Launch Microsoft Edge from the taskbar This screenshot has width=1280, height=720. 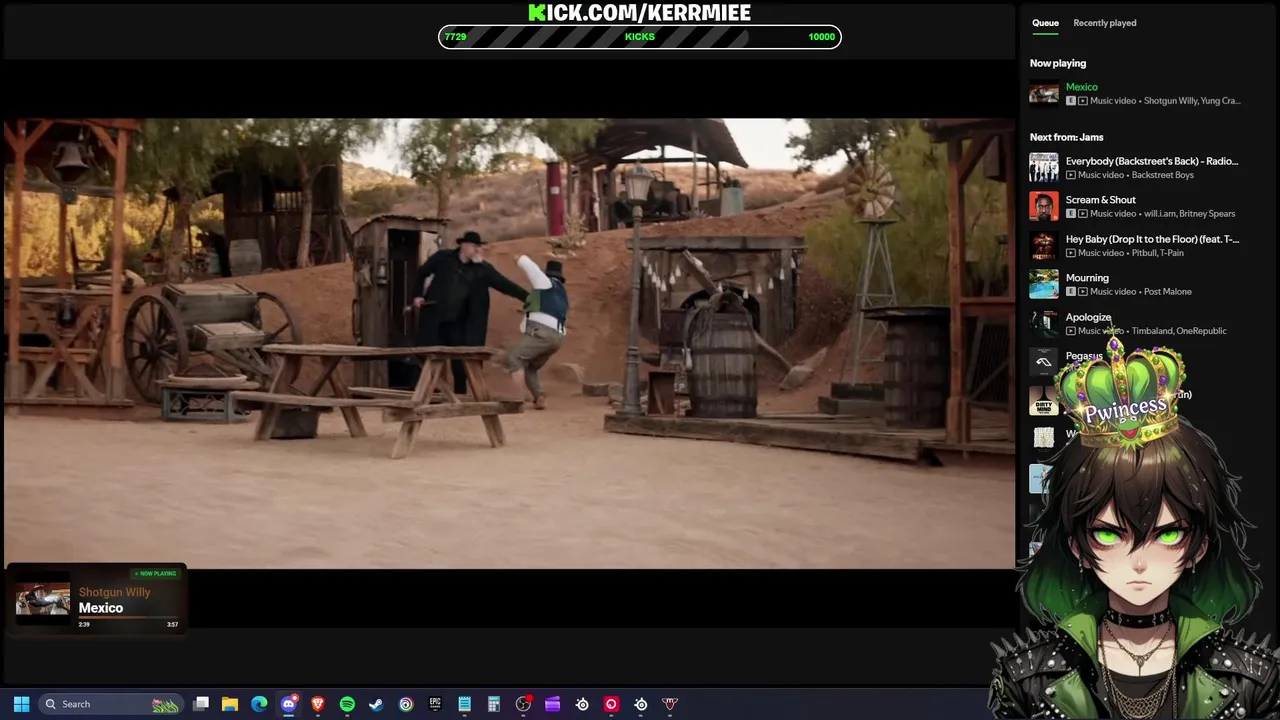(x=259, y=704)
